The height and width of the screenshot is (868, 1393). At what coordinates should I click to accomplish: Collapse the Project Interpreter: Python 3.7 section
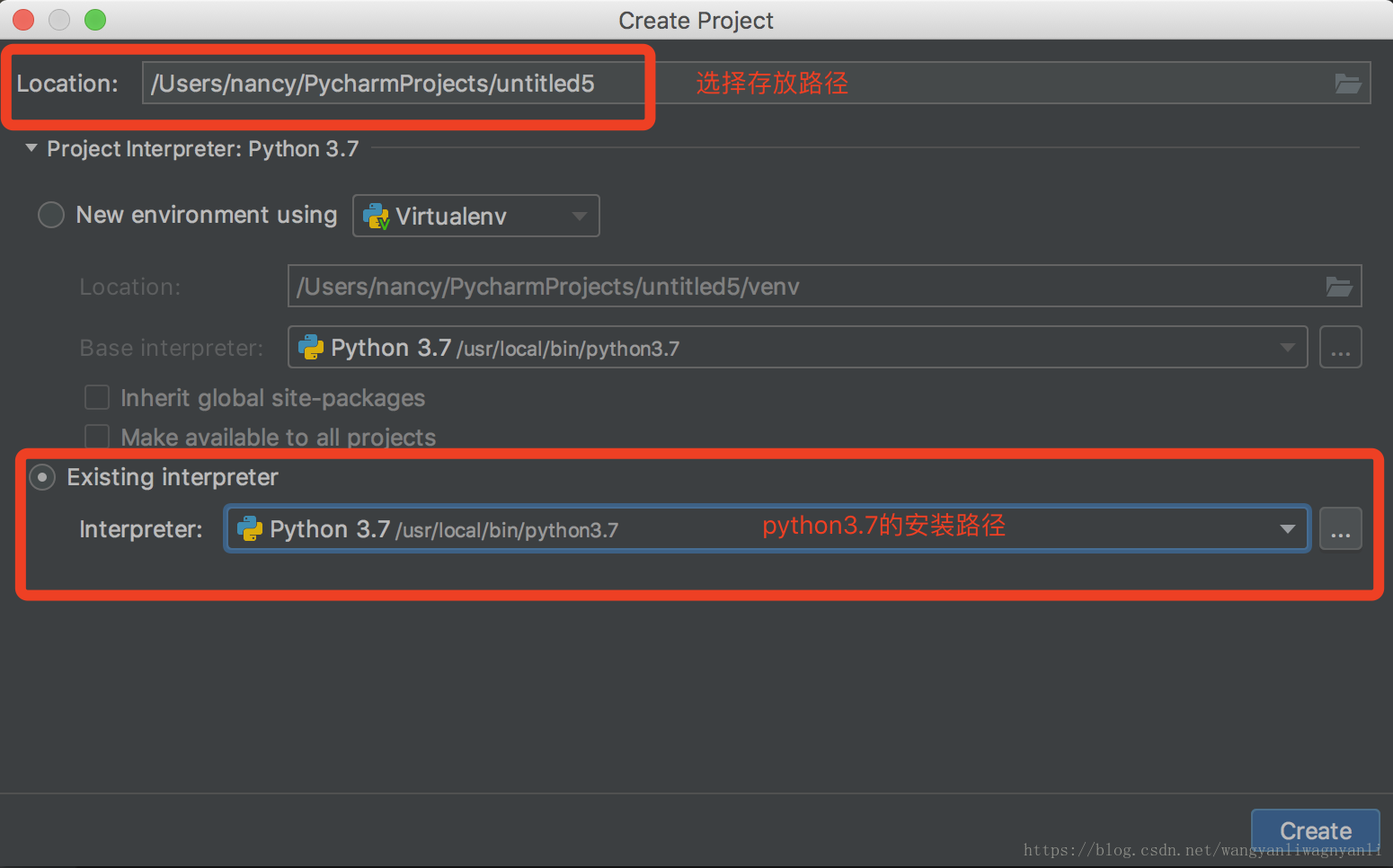31,148
